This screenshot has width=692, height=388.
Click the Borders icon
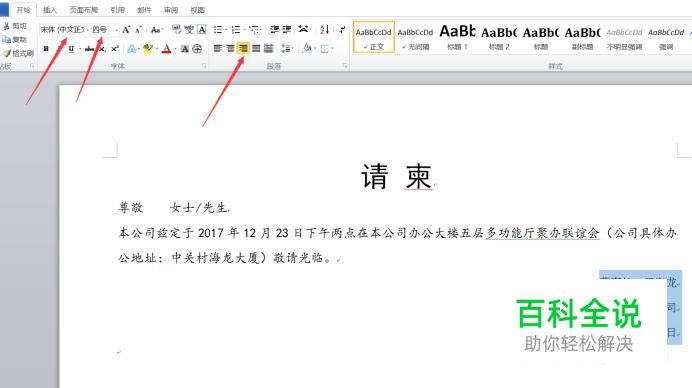(x=324, y=49)
